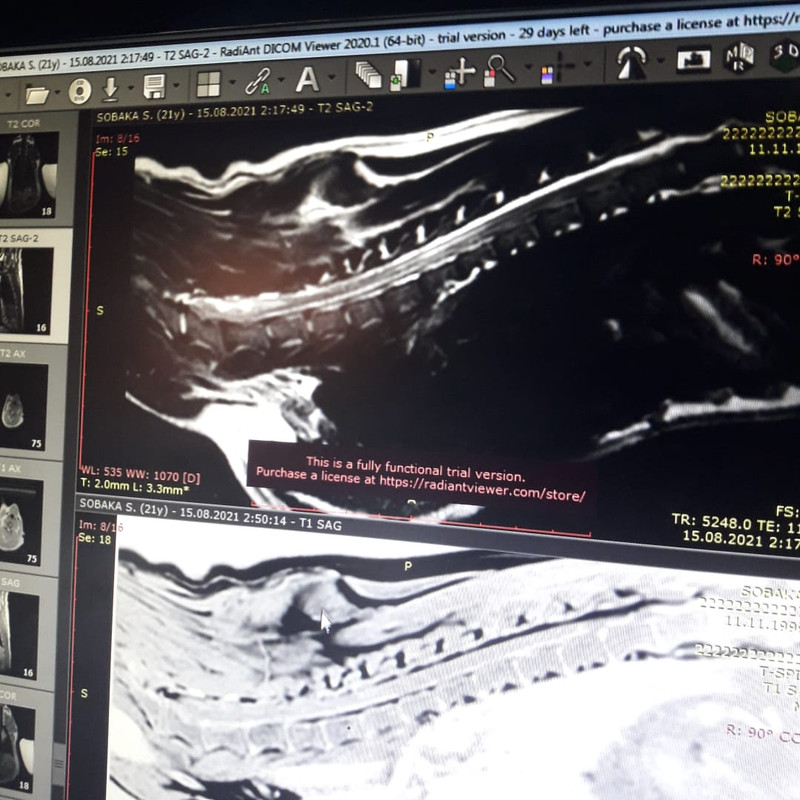Screen dimensions: 800x800
Task: Select the pan arrows tool
Action: point(460,72)
